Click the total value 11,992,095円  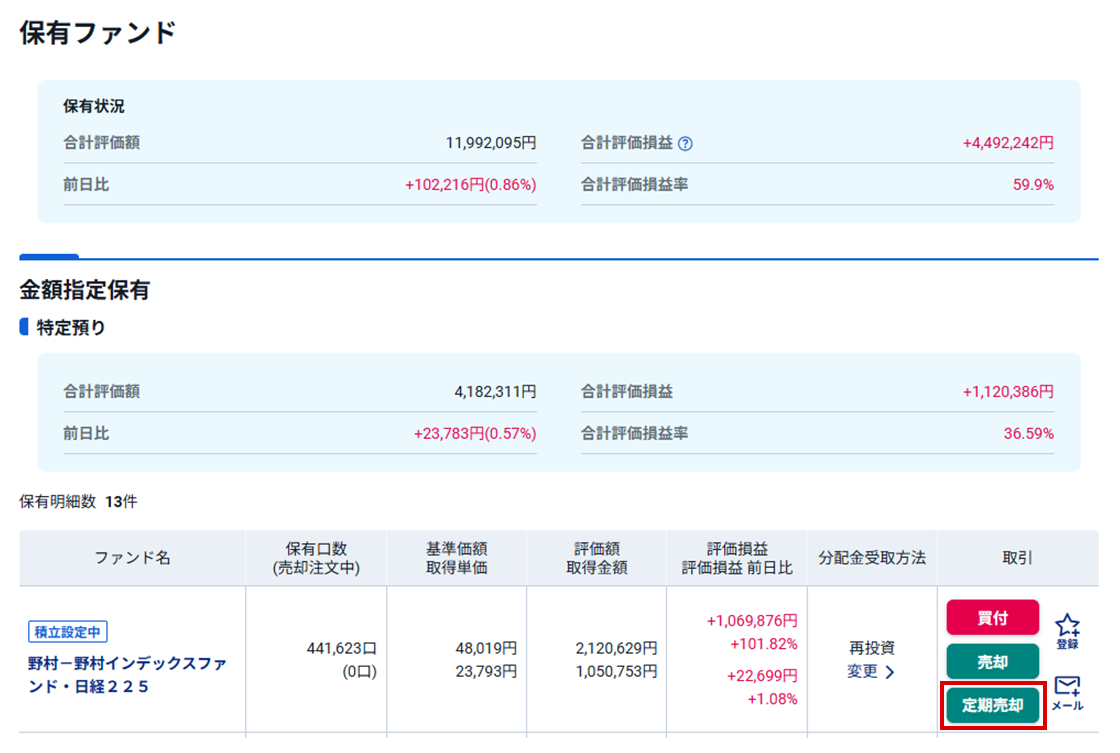coord(490,143)
